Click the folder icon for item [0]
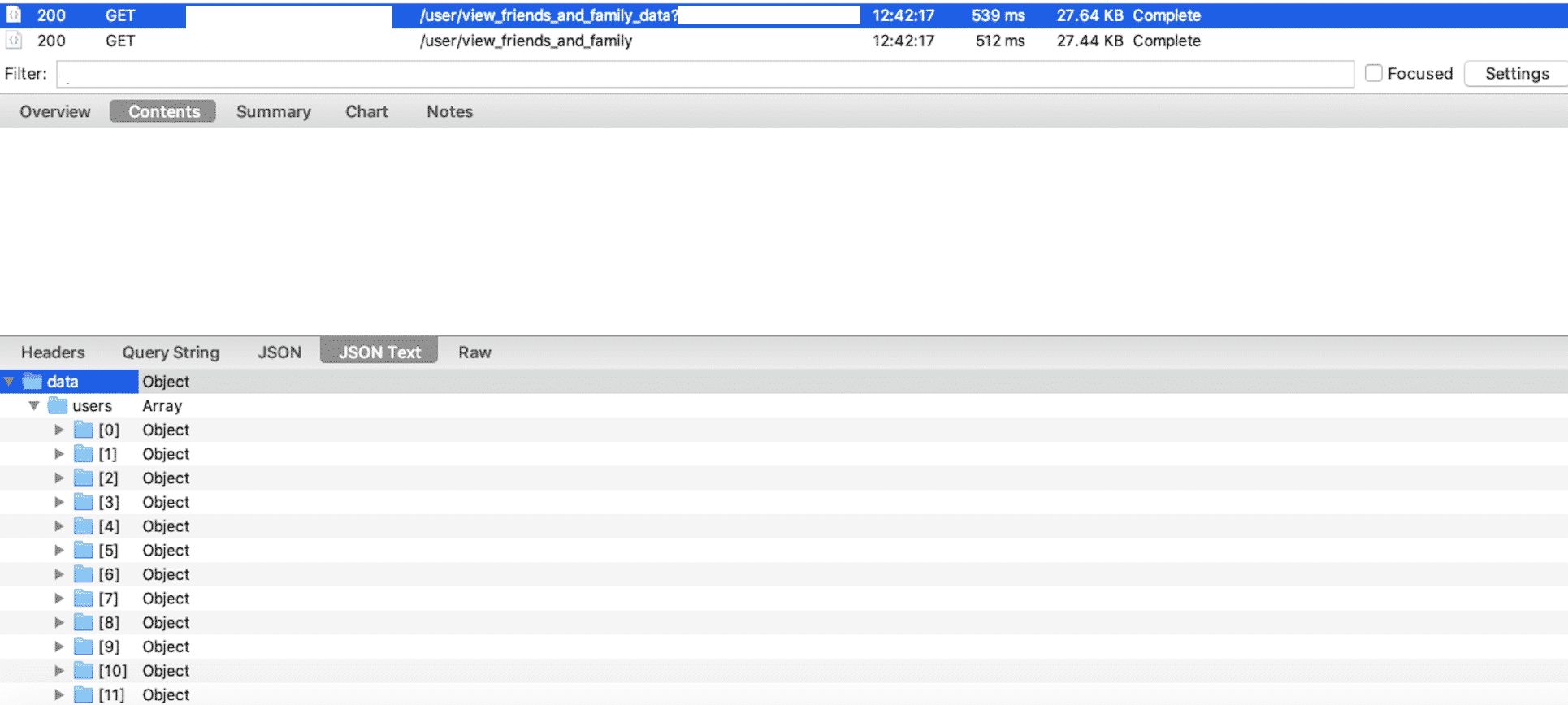Viewport: 1568px width, 705px height. (x=84, y=430)
